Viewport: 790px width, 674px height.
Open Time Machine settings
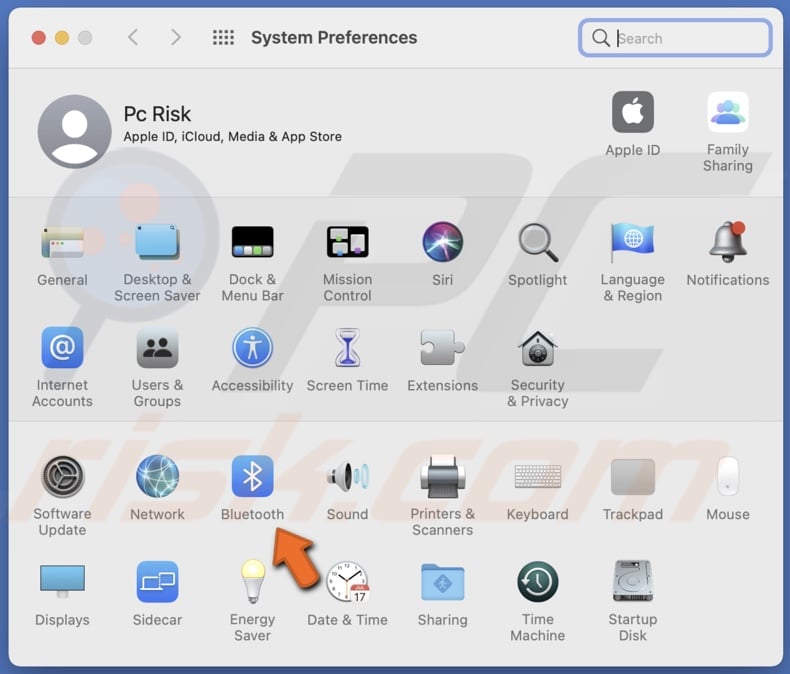pyautogui.click(x=537, y=583)
